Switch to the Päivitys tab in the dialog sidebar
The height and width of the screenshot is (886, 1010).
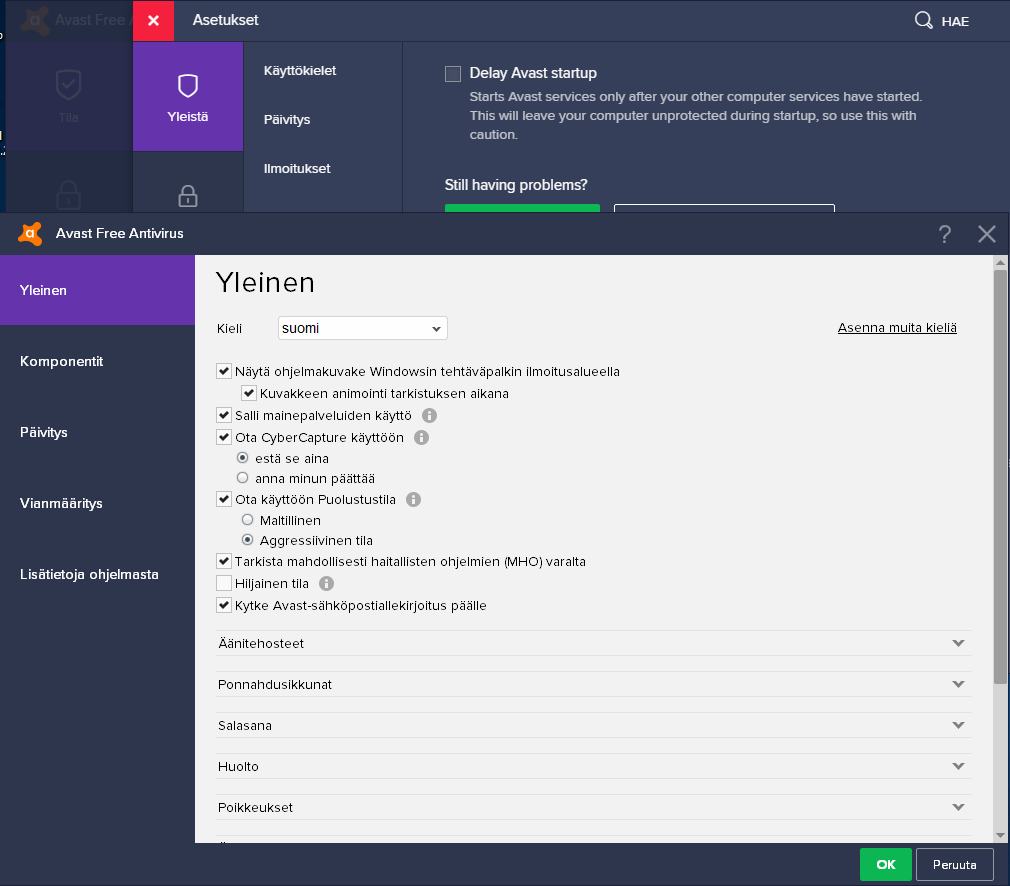[x=97, y=432]
